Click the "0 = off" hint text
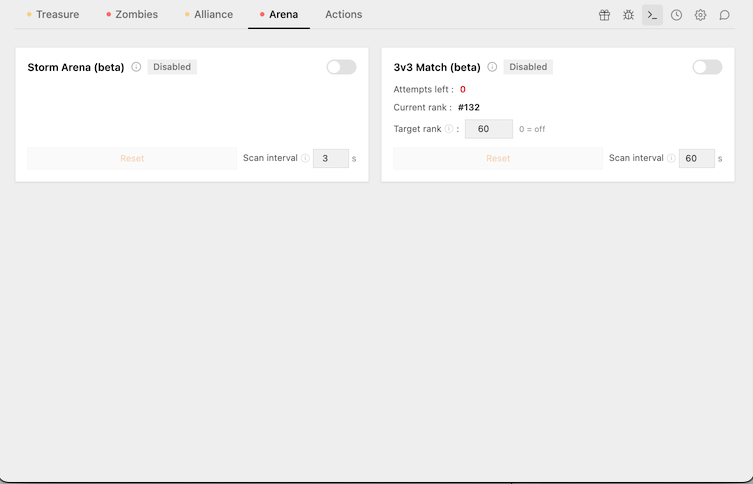Viewport: 753px width, 484px height. point(532,129)
